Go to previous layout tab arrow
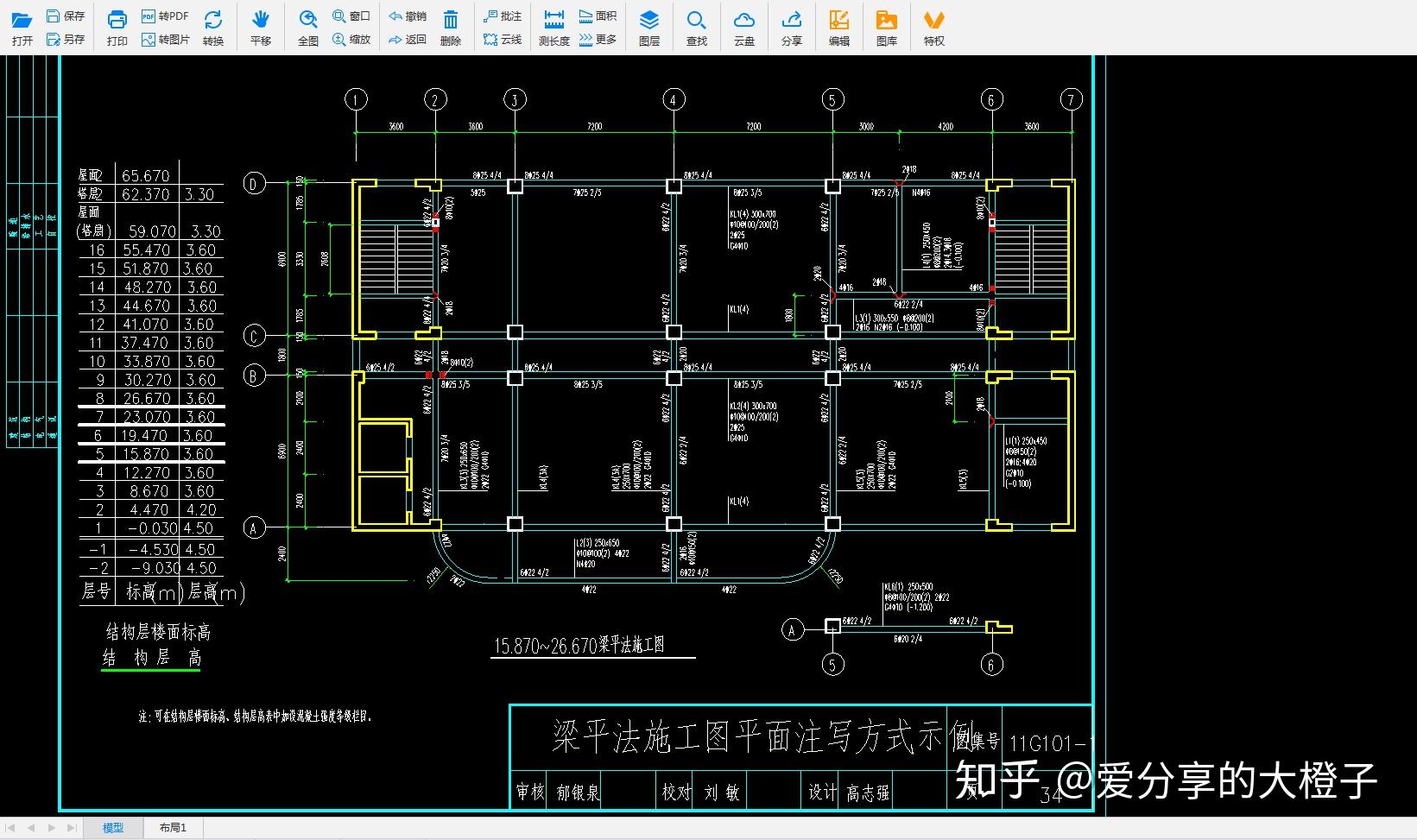1417x840 pixels. pos(31,827)
